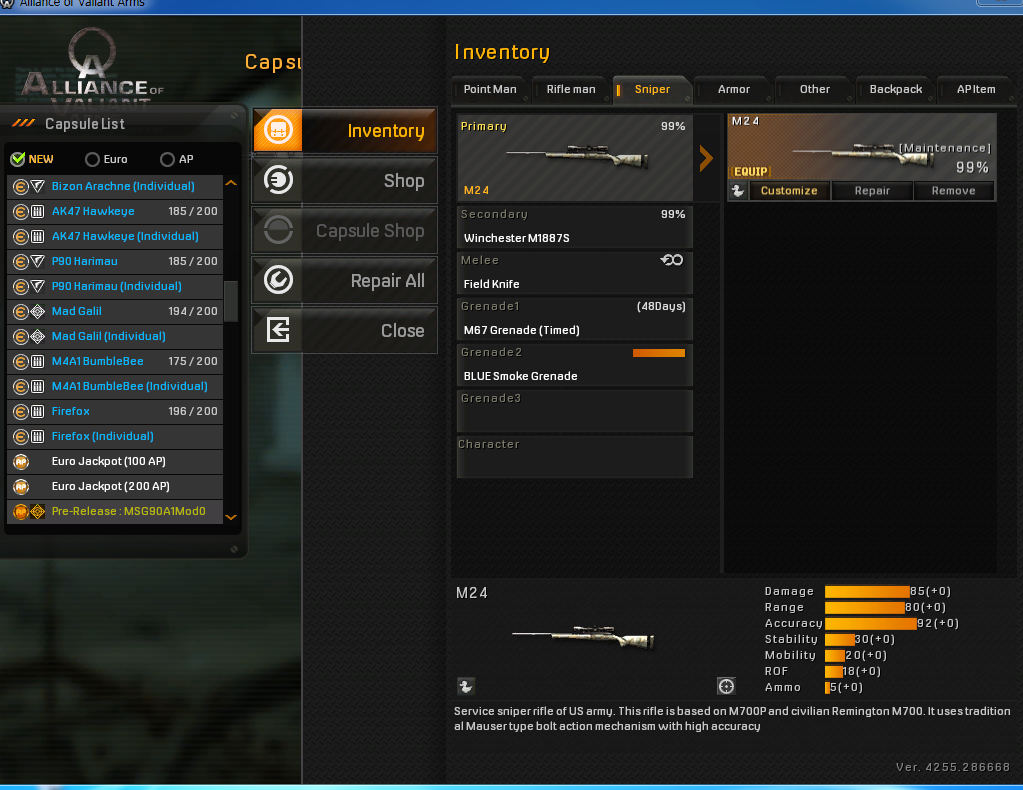Click AP coin icon on Euro Jackpot (100 AP)
Viewport: 1023px width, 790px height.
click(21, 462)
